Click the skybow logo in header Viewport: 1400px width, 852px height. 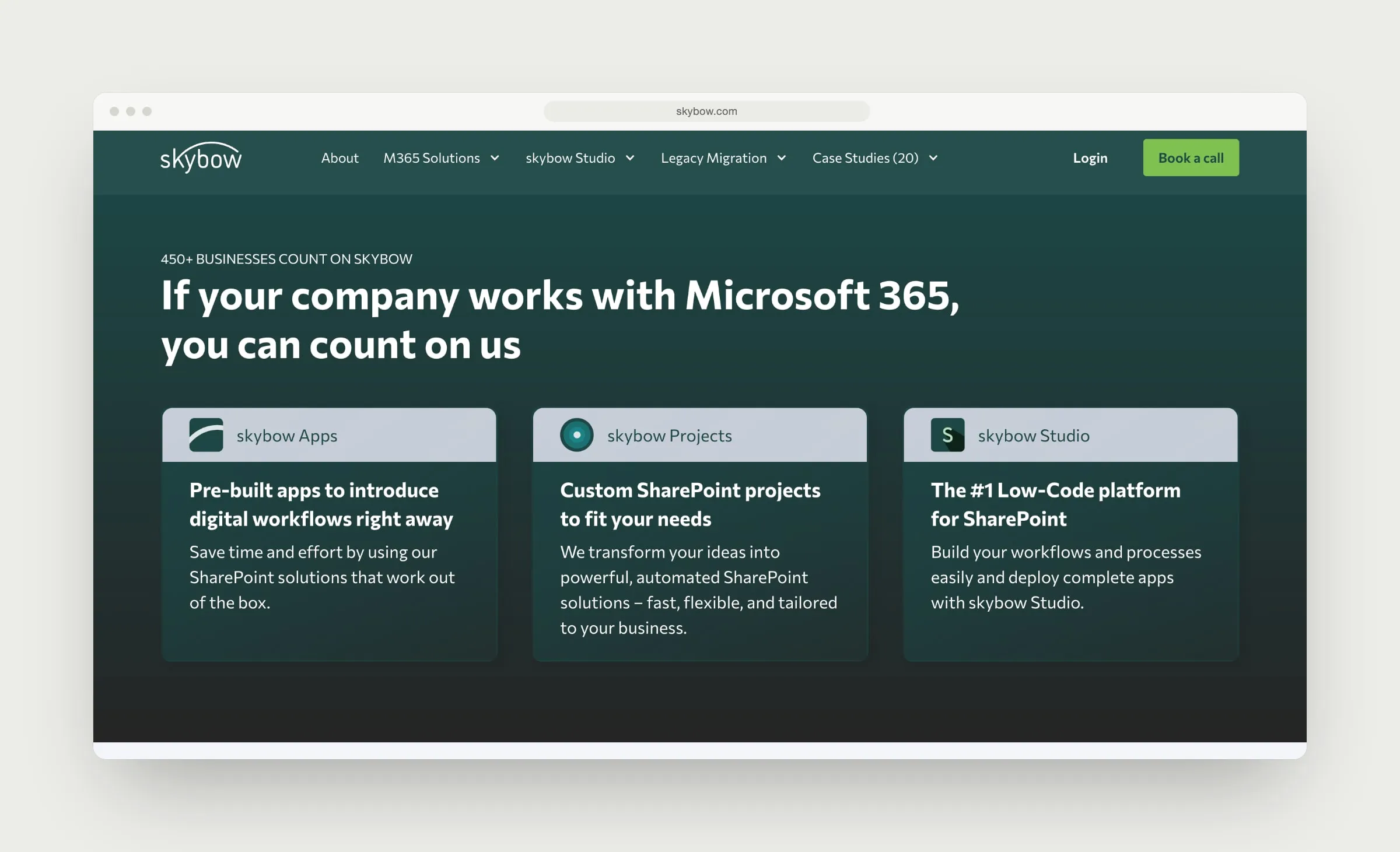(201, 157)
